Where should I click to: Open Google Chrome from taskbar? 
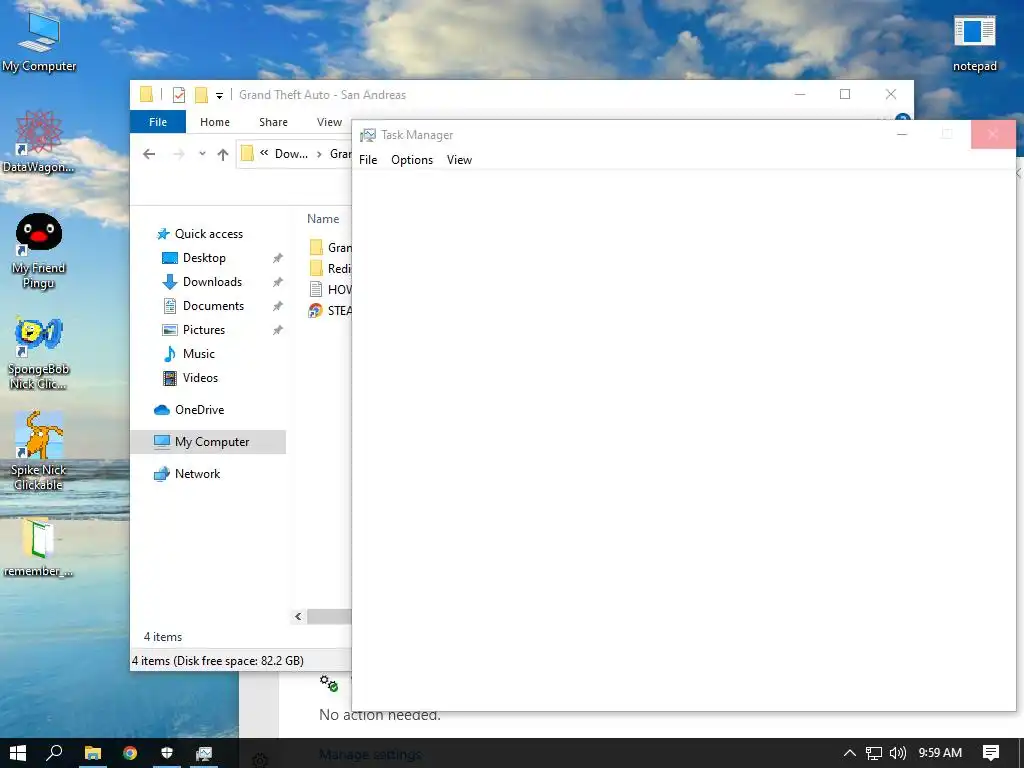(x=130, y=753)
